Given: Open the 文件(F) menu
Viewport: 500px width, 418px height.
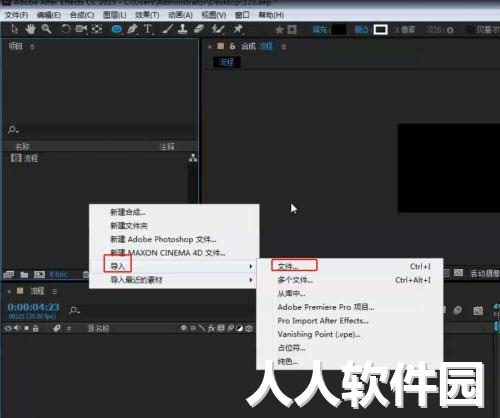Looking at the screenshot, I should point(16,15).
